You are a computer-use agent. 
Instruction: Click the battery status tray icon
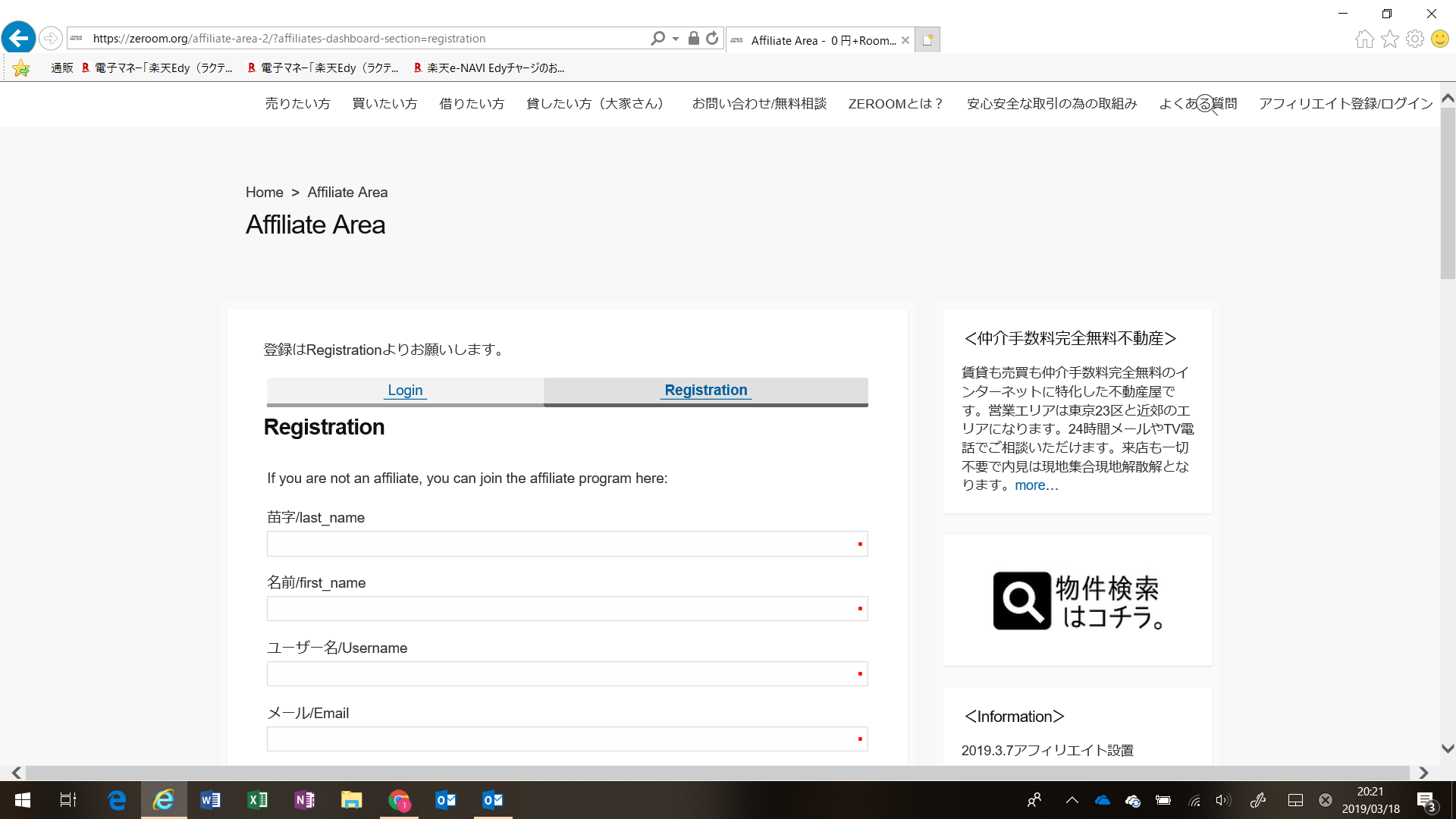1163,800
